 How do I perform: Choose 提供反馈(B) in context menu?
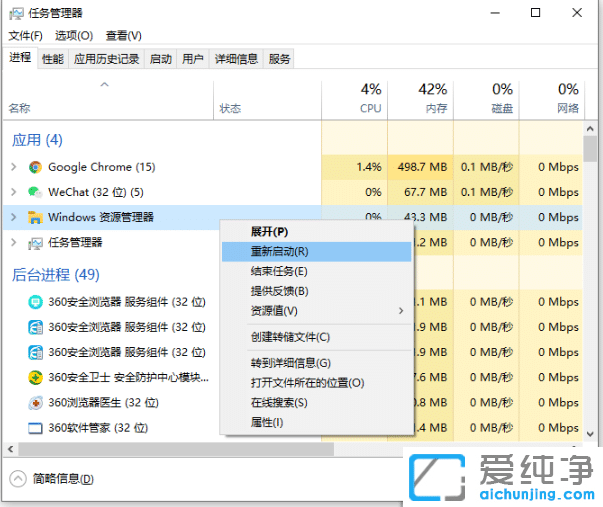coord(316,291)
